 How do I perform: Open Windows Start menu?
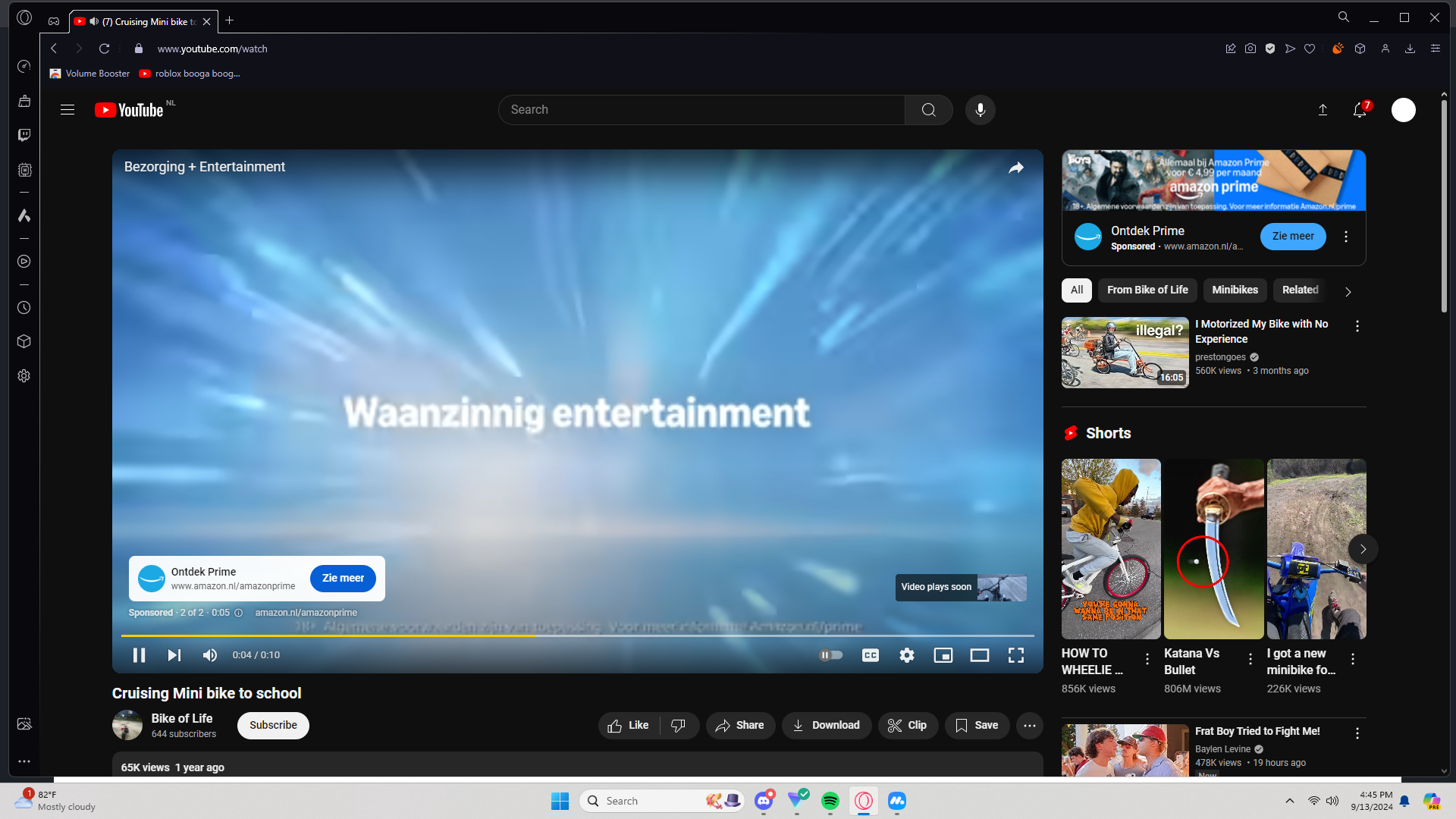(560, 801)
